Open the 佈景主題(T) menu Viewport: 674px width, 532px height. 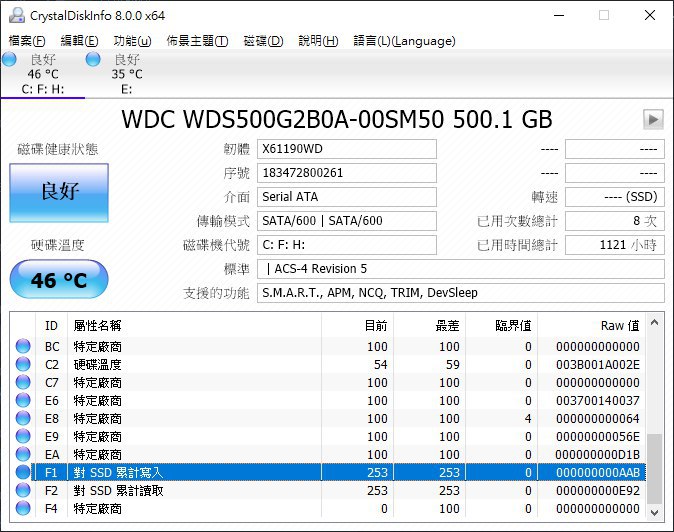197,41
